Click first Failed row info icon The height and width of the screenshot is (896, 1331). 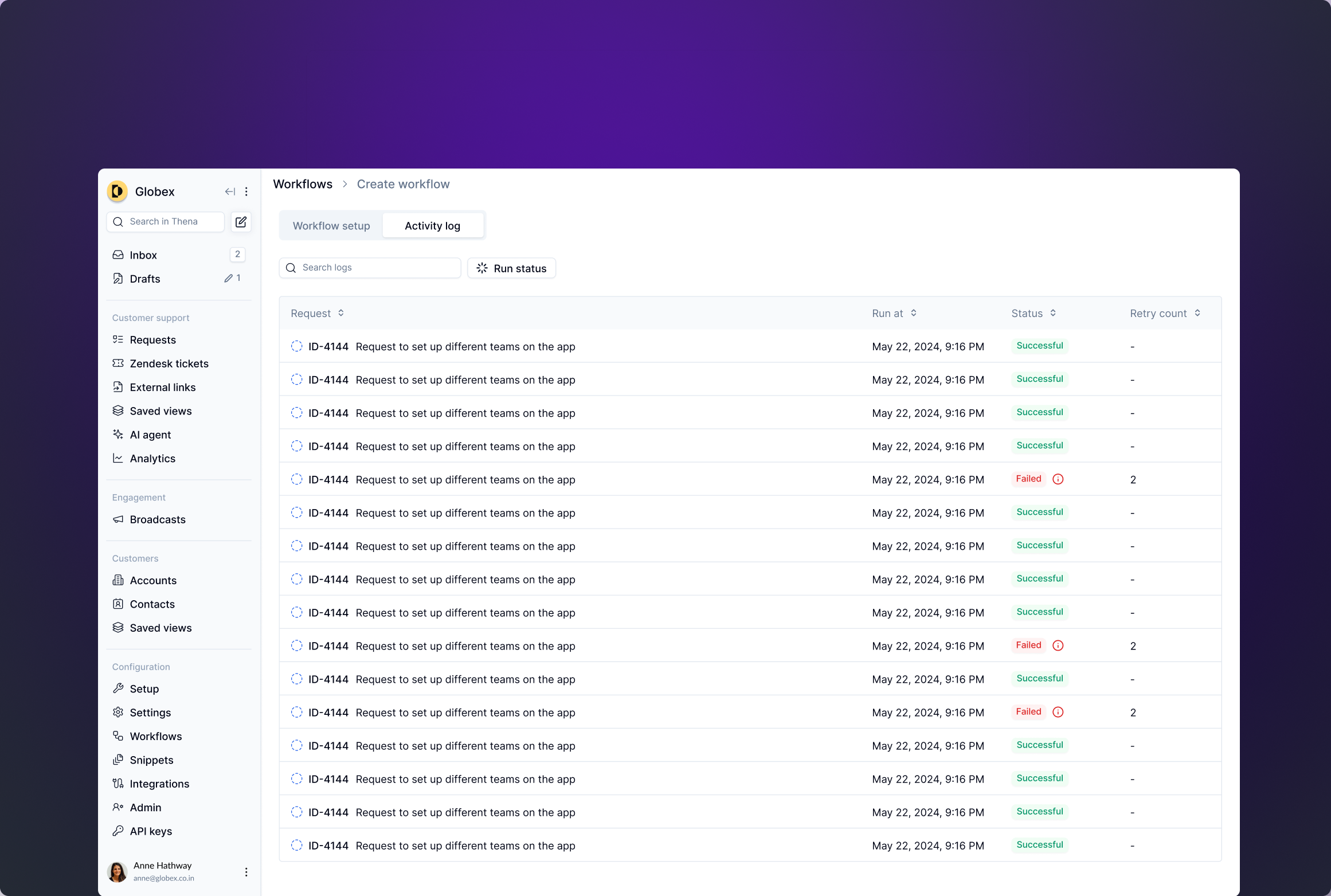pyautogui.click(x=1058, y=479)
